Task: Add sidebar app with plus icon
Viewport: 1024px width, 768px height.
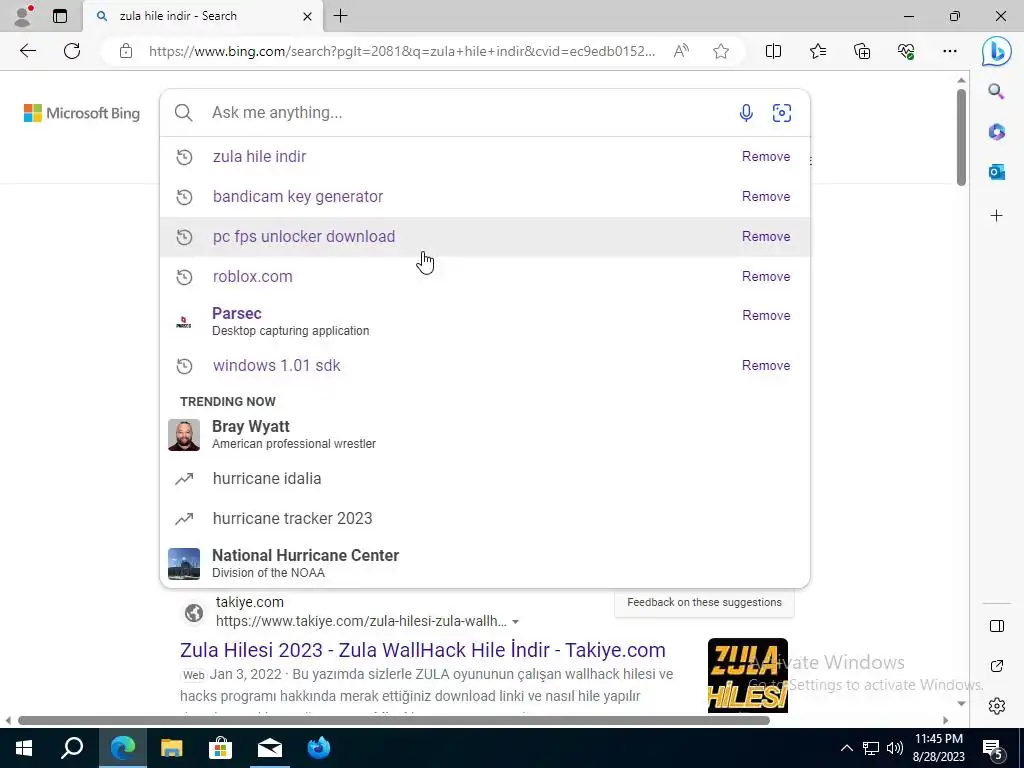Action: point(996,215)
